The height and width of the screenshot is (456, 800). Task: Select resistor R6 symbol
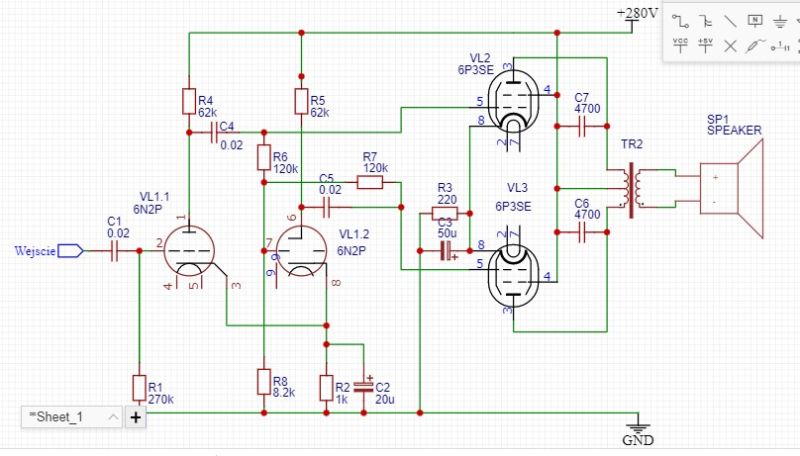pos(264,157)
